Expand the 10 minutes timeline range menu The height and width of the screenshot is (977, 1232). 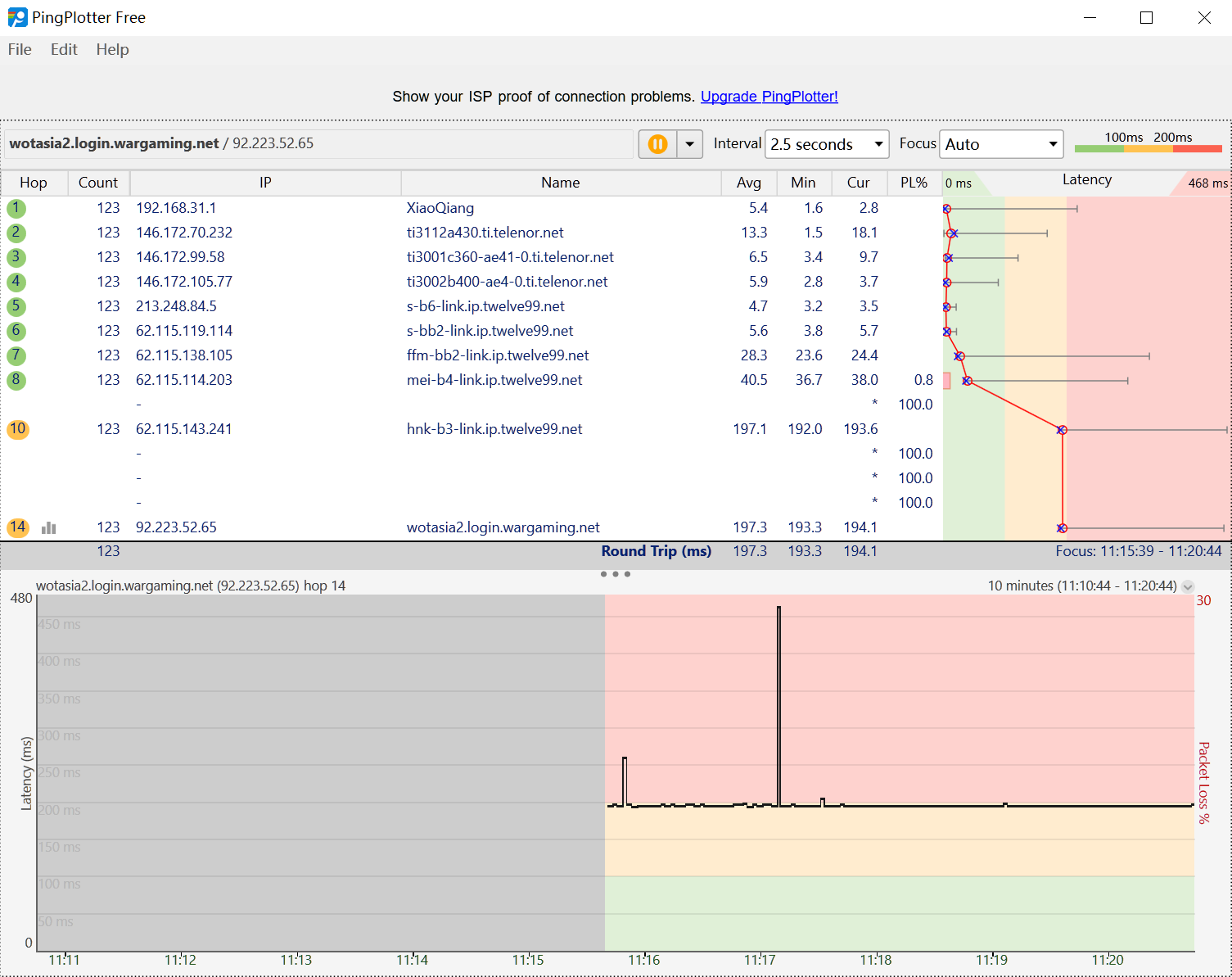pos(1188,586)
